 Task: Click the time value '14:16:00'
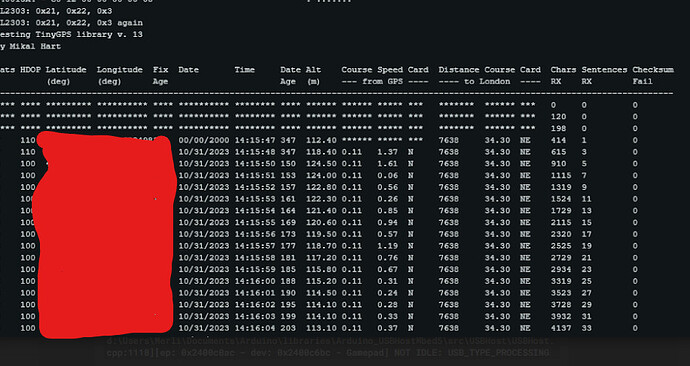pos(255,281)
